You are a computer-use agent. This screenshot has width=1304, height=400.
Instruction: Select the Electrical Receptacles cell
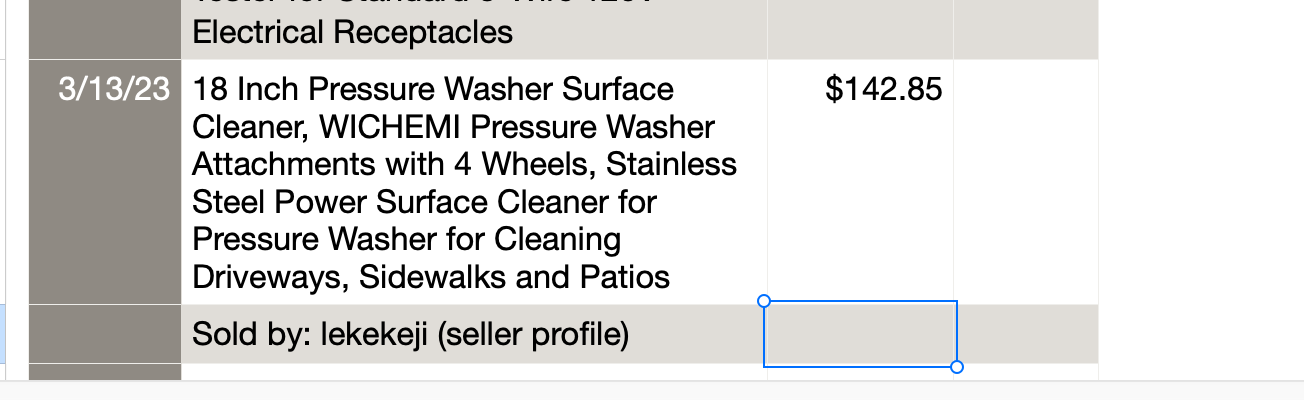[474, 29]
